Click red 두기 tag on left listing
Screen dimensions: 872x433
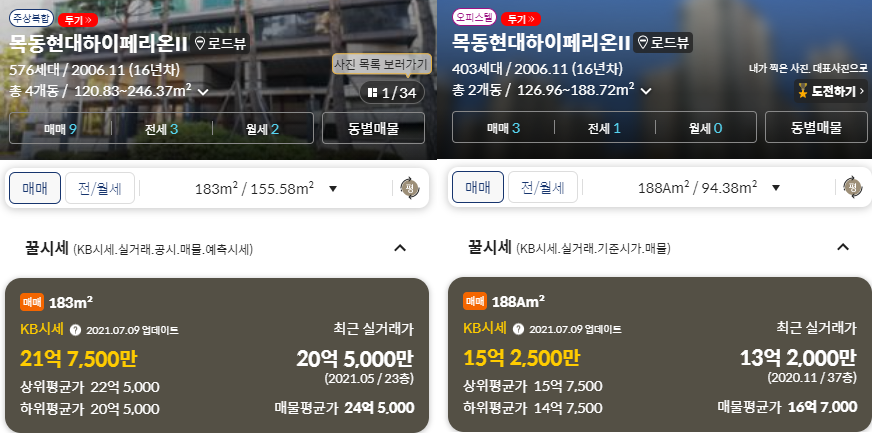[x=77, y=19]
